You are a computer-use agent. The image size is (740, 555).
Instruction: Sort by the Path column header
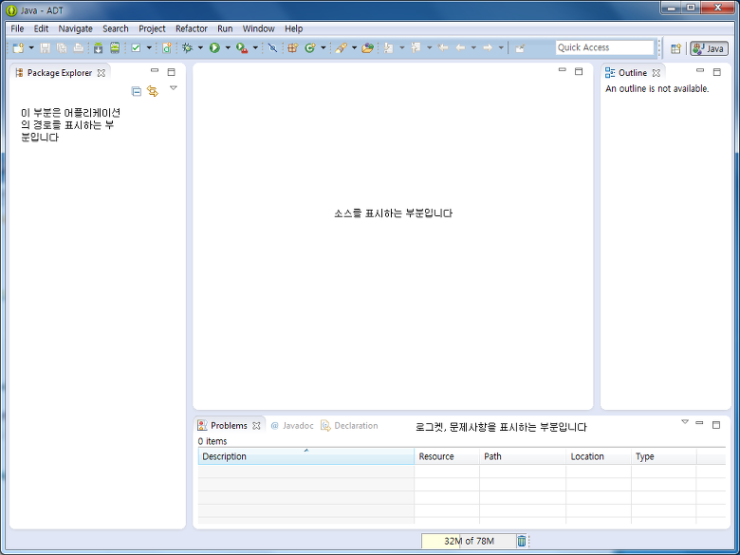522,456
